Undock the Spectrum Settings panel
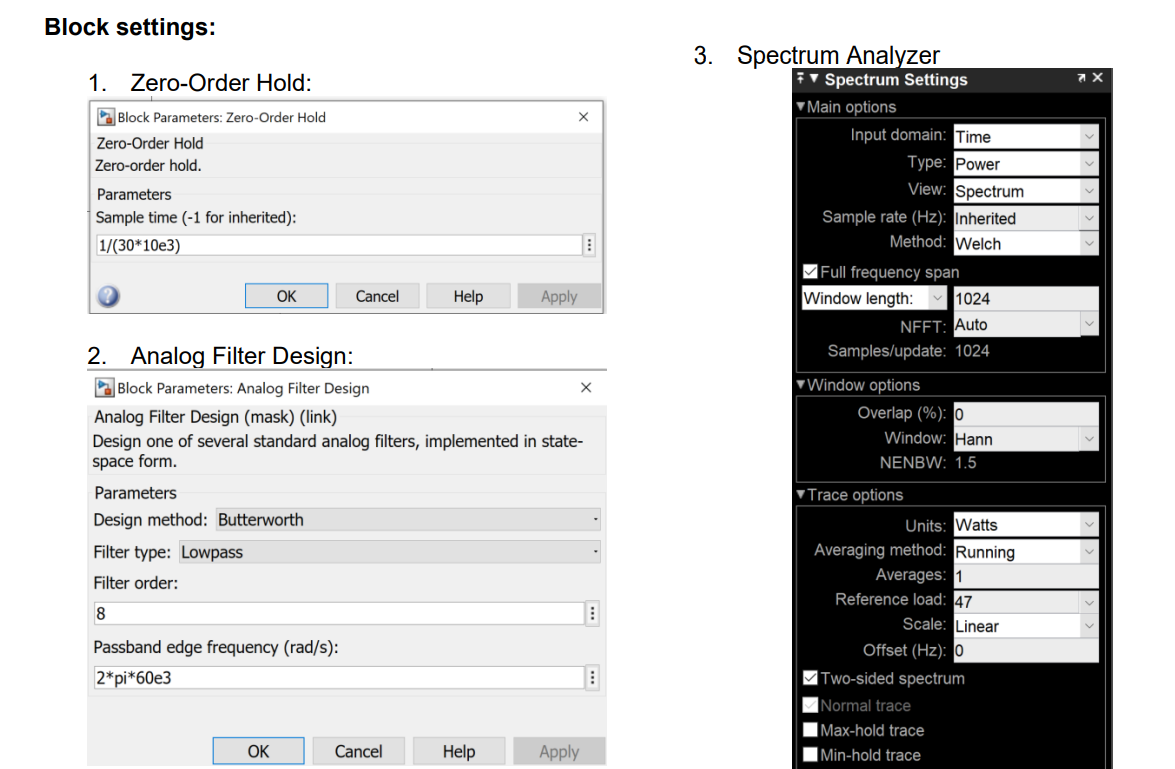The width and height of the screenshot is (1175, 769). [1081, 77]
